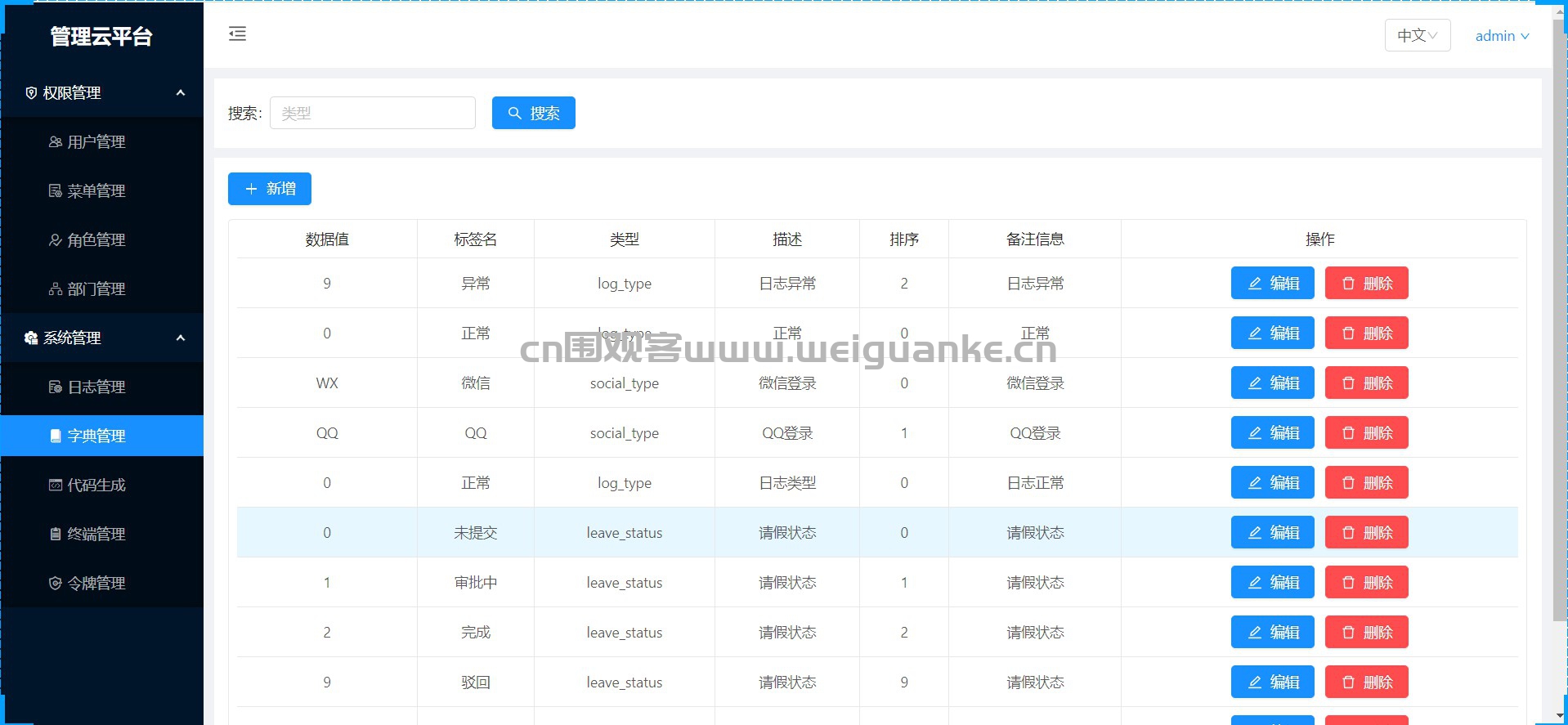Image resolution: width=1568 pixels, height=725 pixels.
Task: Delete the QQ dictionary row
Action: click(x=1366, y=432)
